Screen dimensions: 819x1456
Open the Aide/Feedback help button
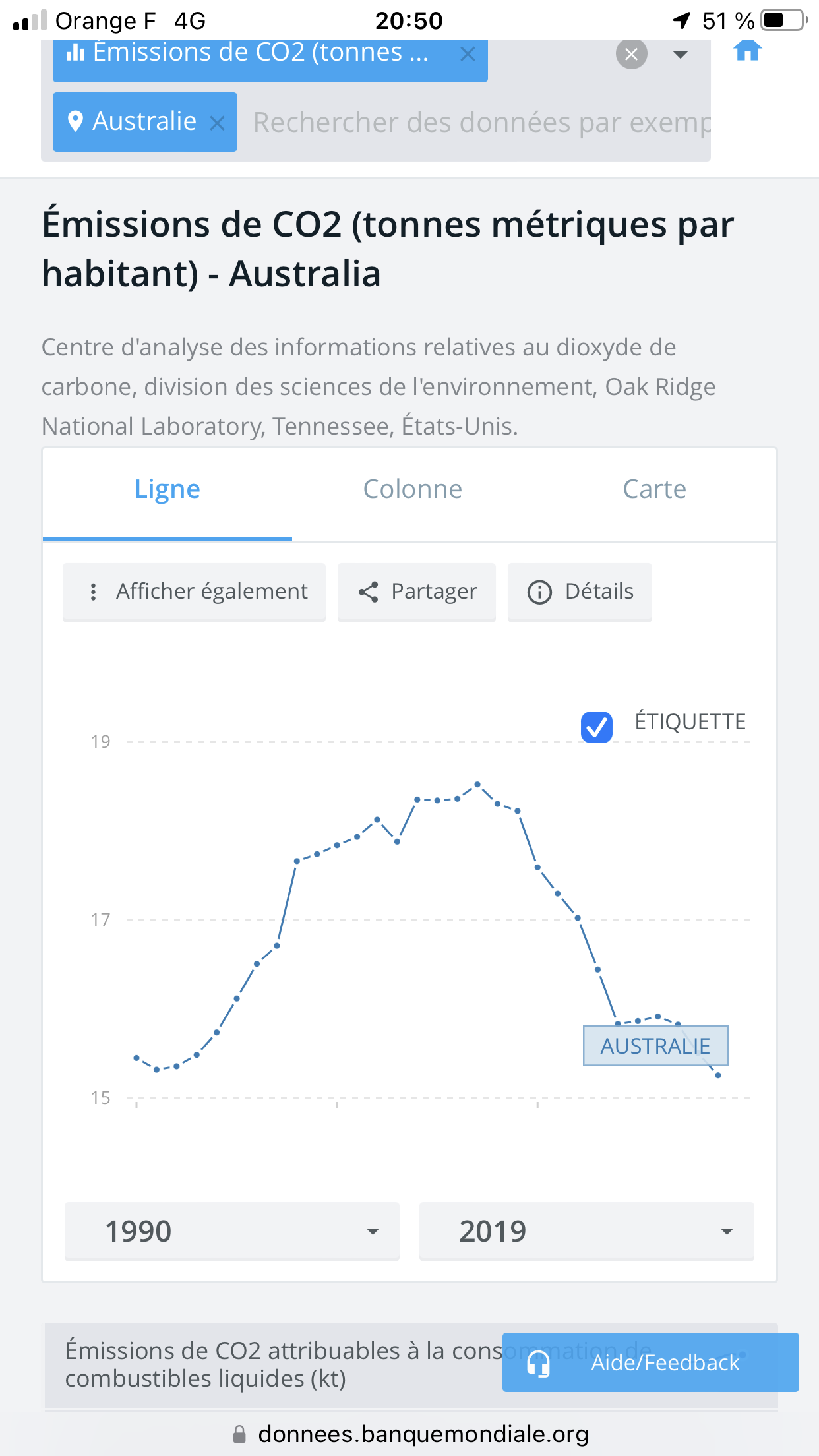pos(650,1362)
